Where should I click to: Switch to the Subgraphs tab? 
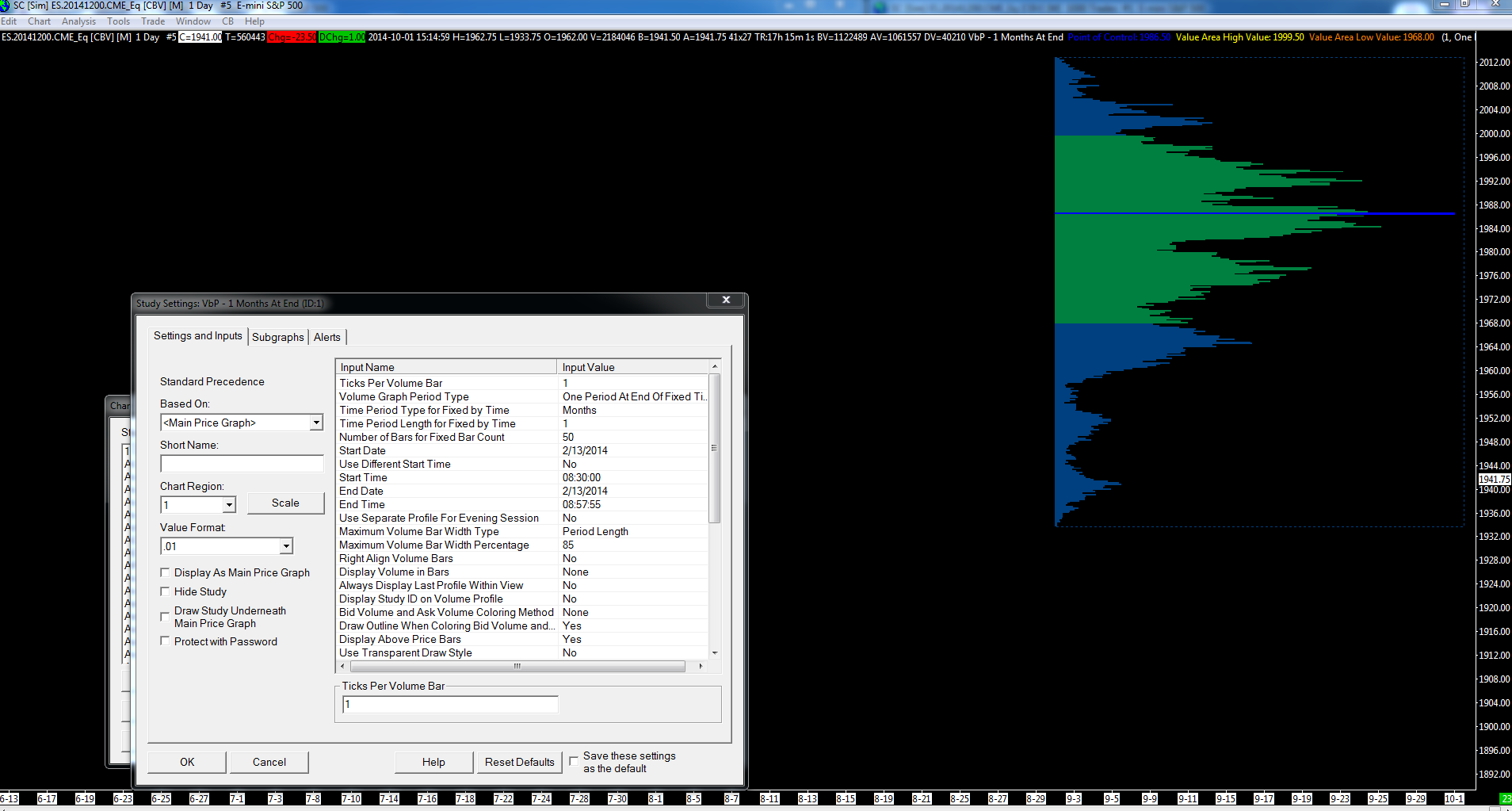pos(278,337)
